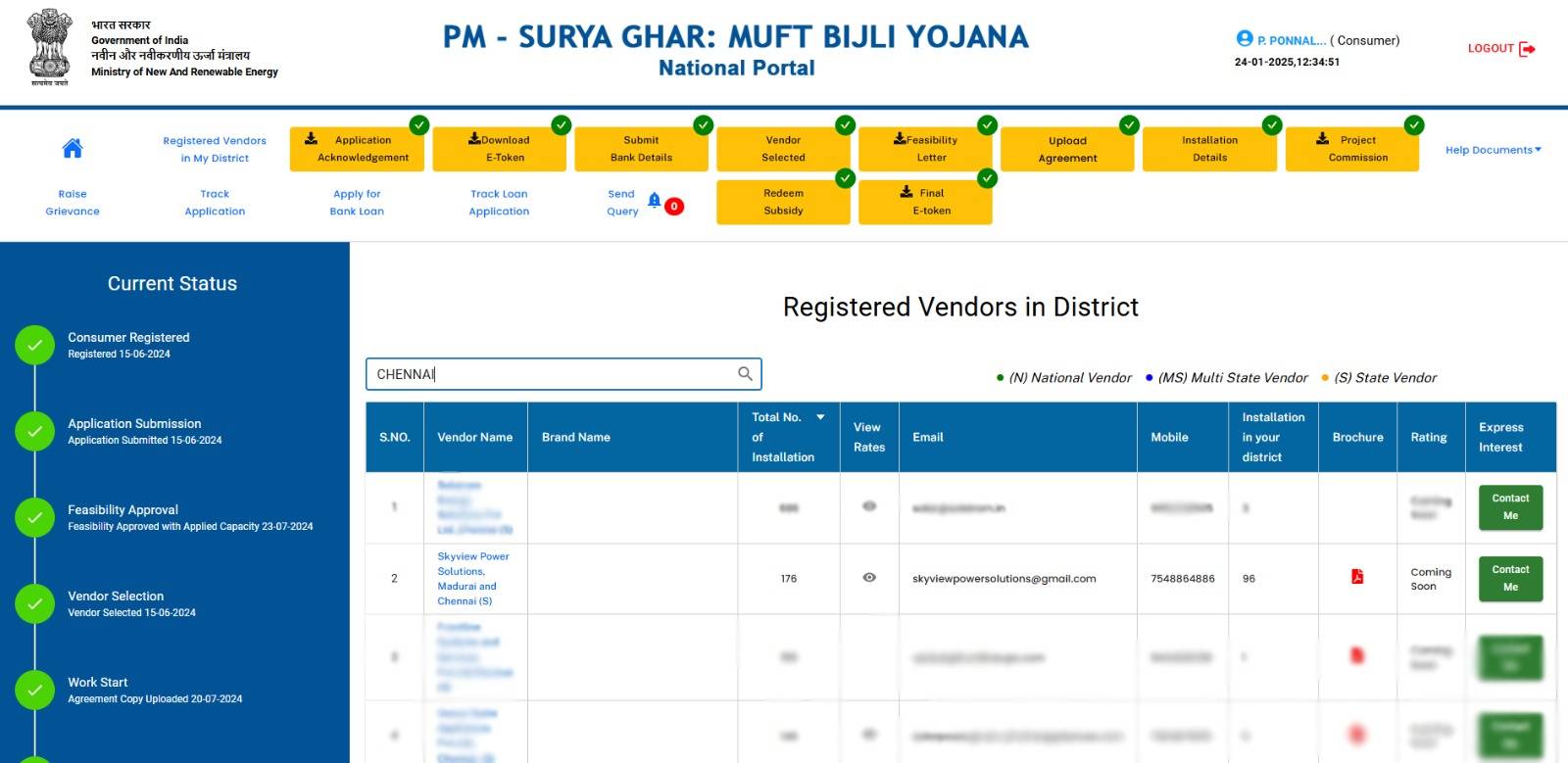Open Skyview Power Solutions PDF brochure icon
Viewport: 1568px width, 763px height.
(x=1357, y=576)
